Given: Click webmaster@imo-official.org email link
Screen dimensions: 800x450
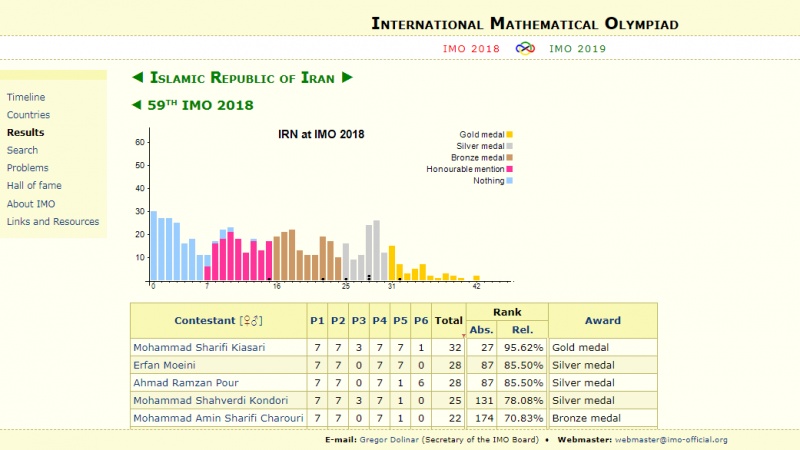Looking at the screenshot, I should [x=671, y=440].
